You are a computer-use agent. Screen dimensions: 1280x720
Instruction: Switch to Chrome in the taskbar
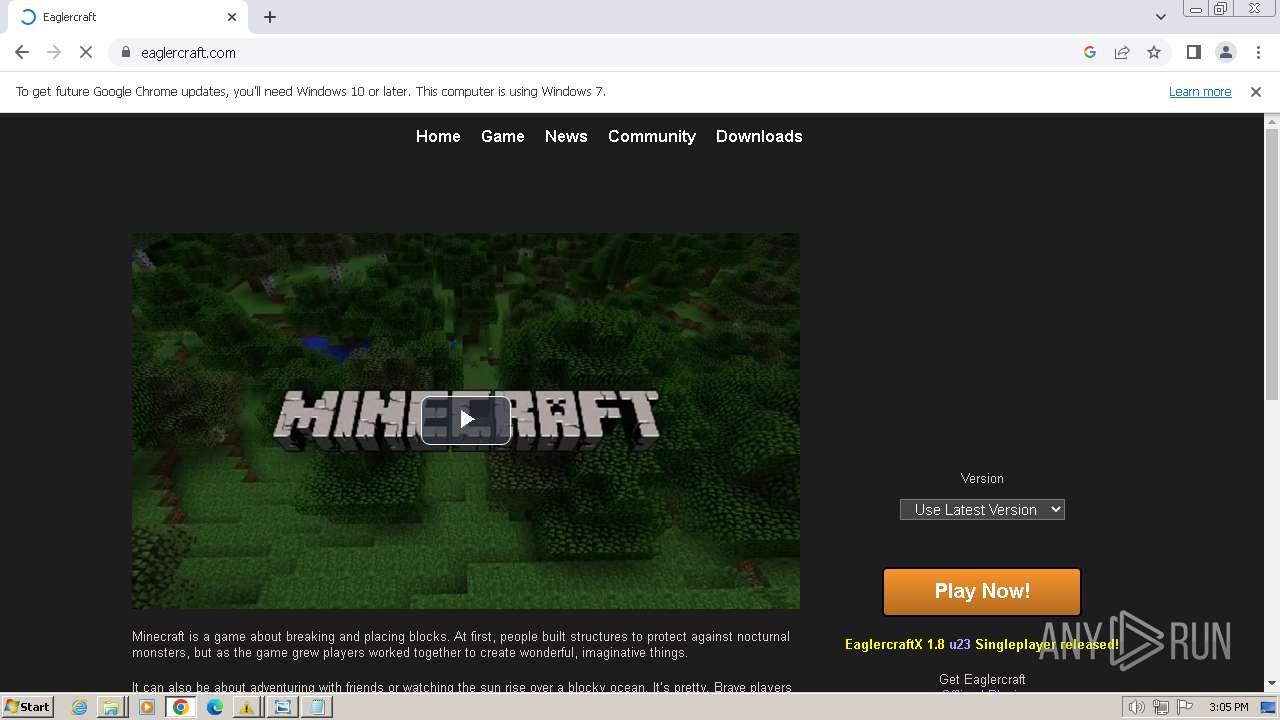[181, 707]
